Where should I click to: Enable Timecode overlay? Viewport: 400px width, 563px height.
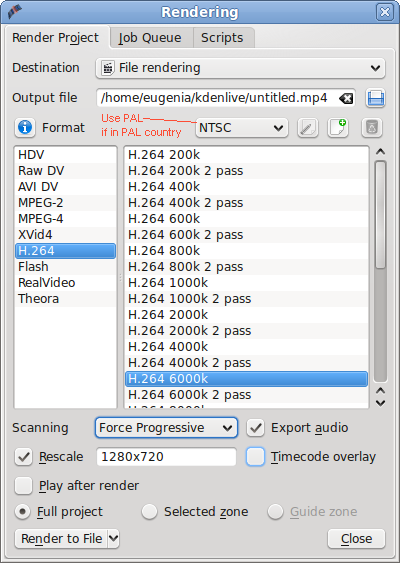point(255,457)
